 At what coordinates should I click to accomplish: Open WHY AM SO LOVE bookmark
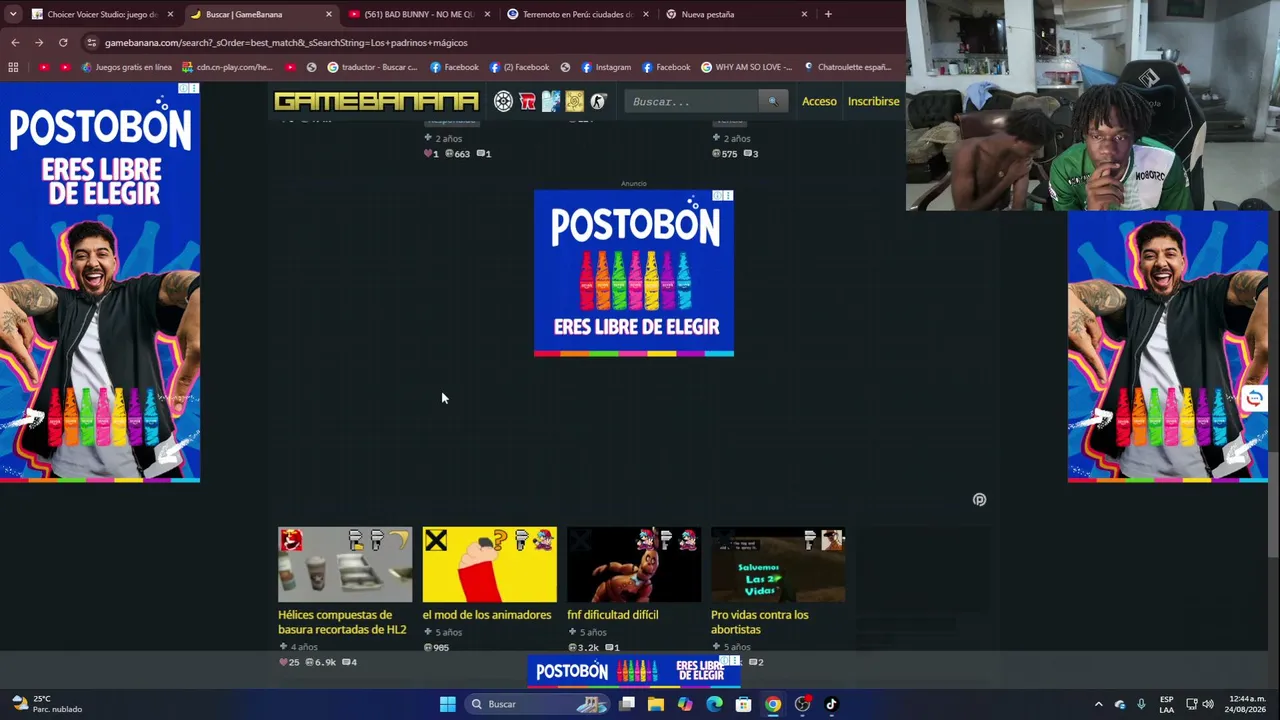coord(747,67)
